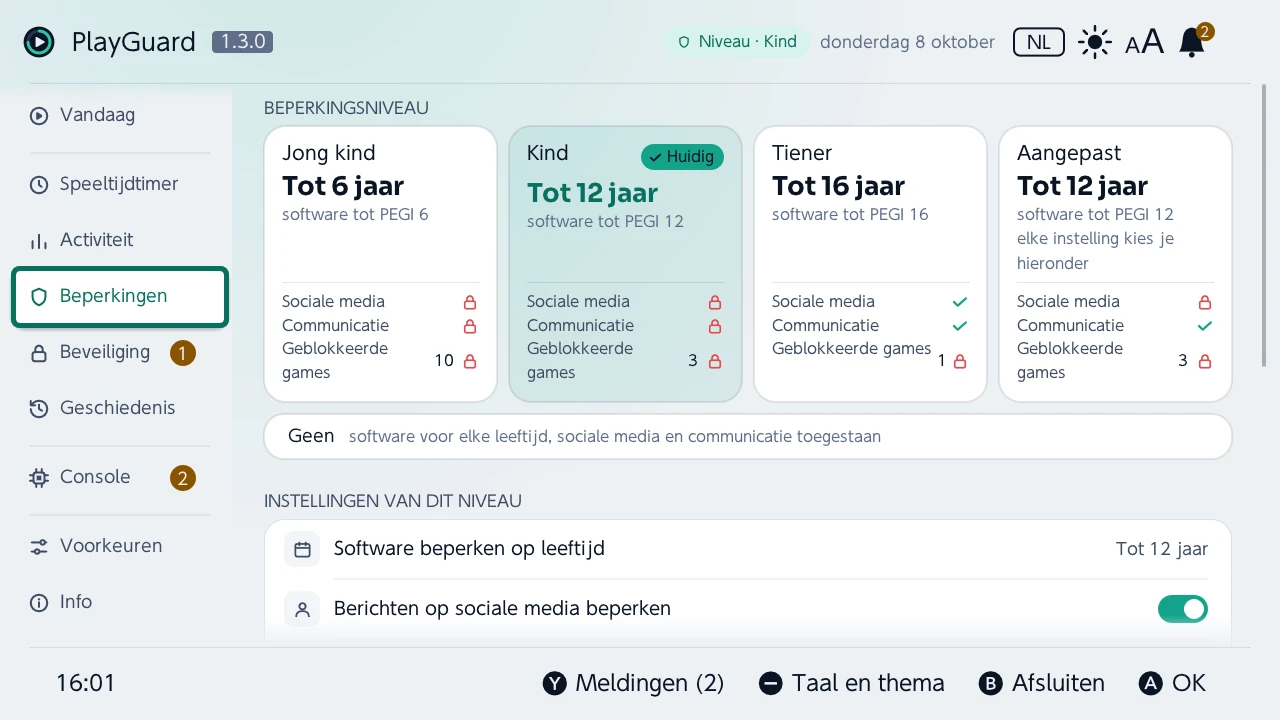Click the Tot 12 jaar setting value
The height and width of the screenshot is (720, 1280).
click(1162, 549)
